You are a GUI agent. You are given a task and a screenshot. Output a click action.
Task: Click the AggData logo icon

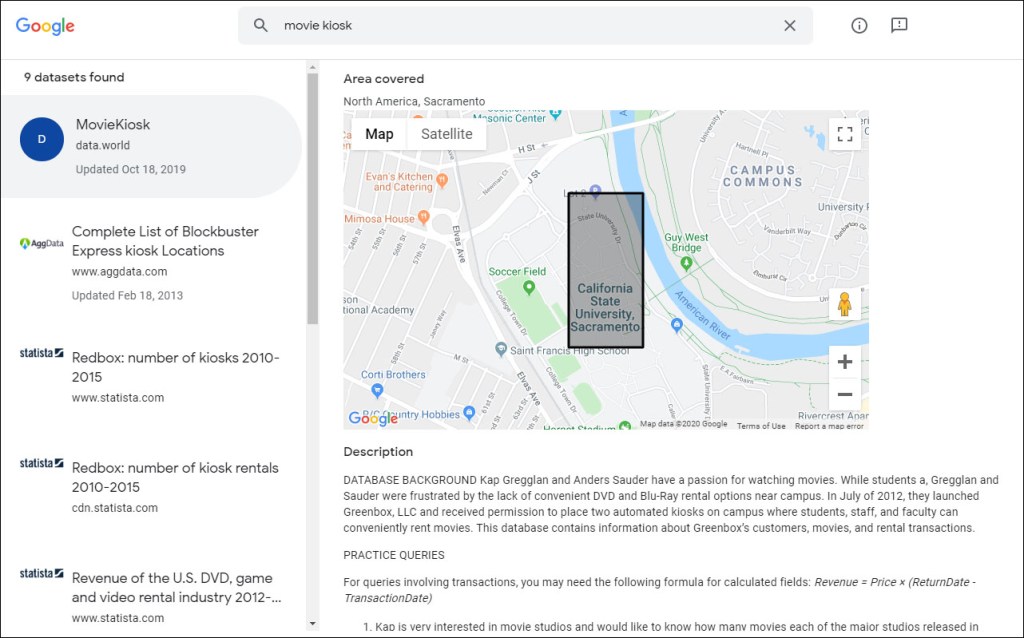[42, 244]
